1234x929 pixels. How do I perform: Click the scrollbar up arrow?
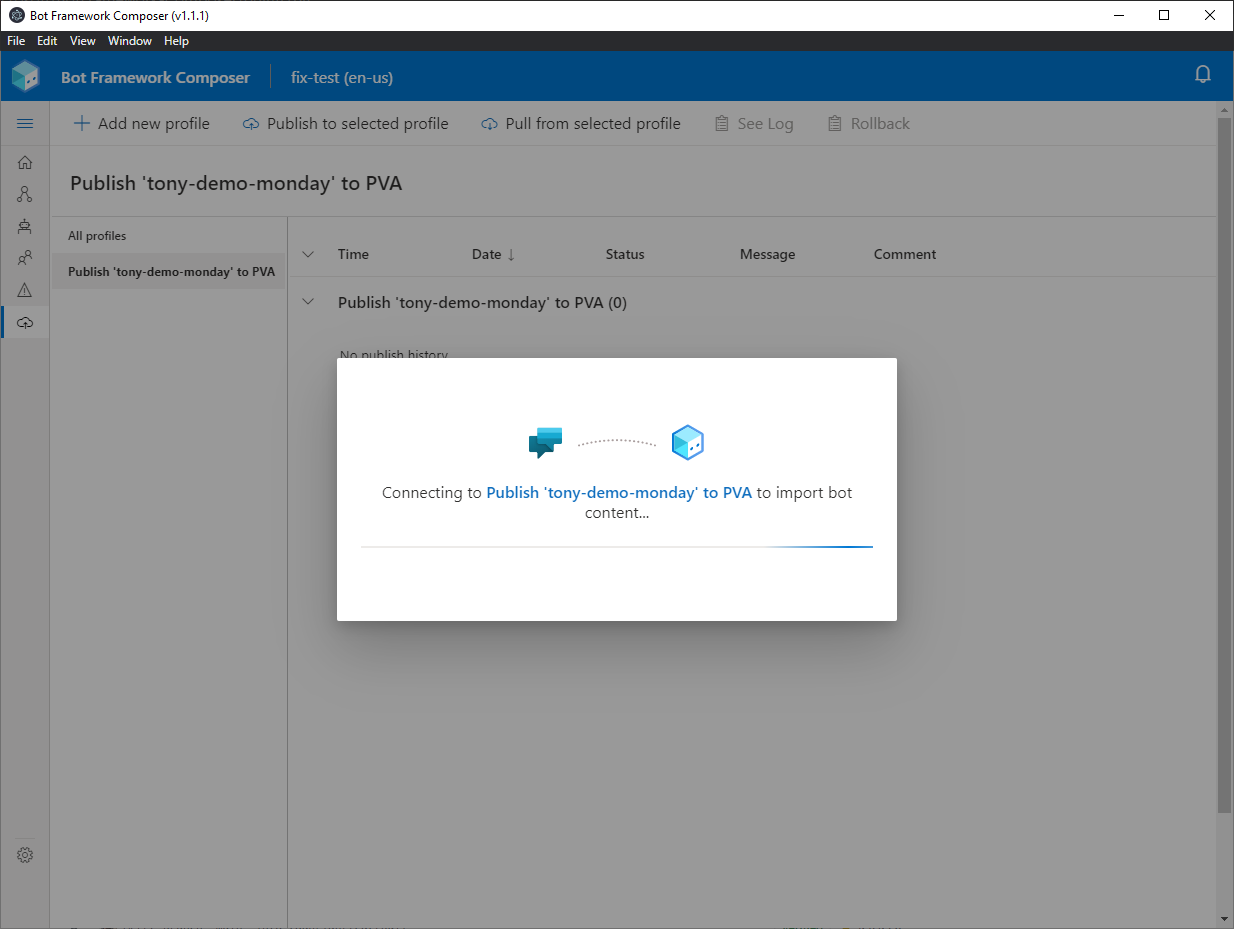coord(1225,109)
